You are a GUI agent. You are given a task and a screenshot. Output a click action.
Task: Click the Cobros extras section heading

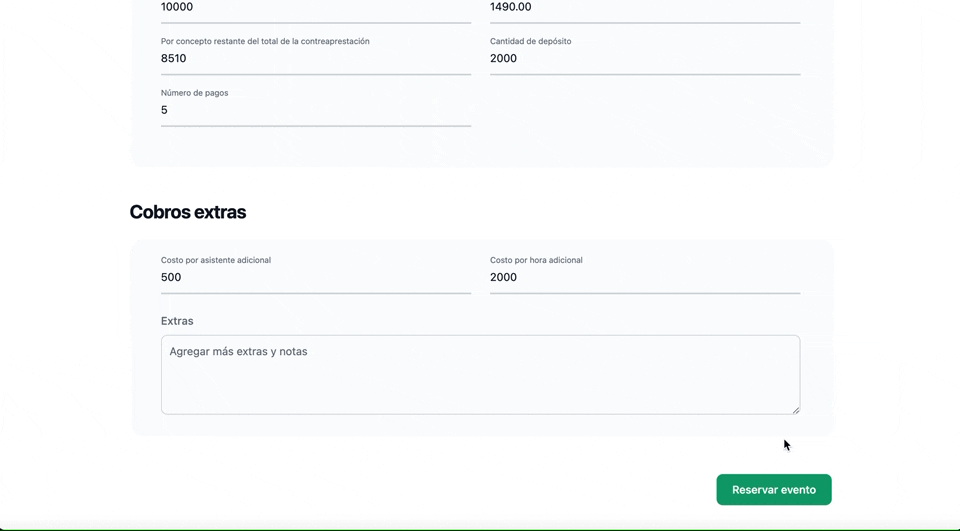click(188, 212)
